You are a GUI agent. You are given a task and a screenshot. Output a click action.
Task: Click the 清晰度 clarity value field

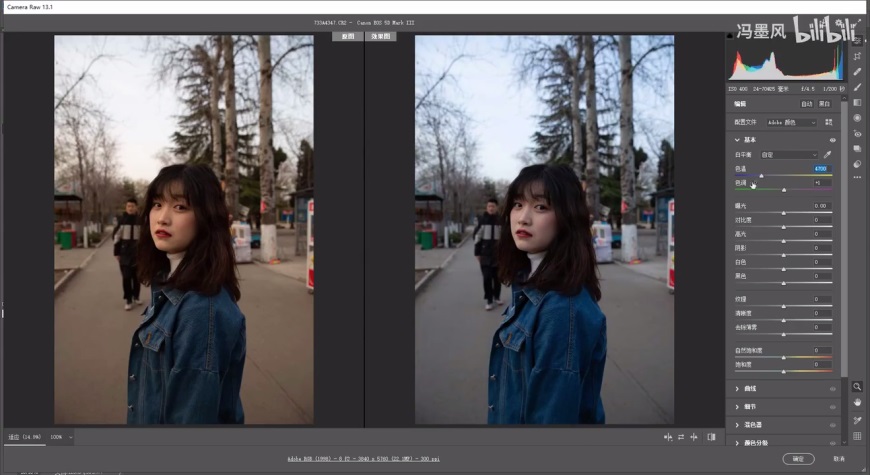tap(822, 313)
